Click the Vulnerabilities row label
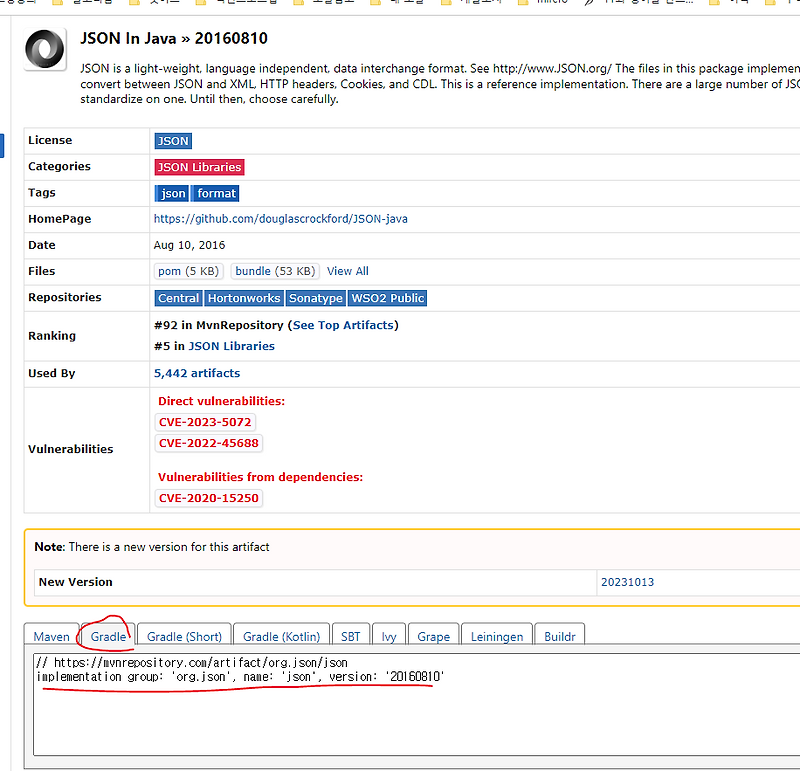This screenshot has width=800, height=771. click(x=70, y=449)
